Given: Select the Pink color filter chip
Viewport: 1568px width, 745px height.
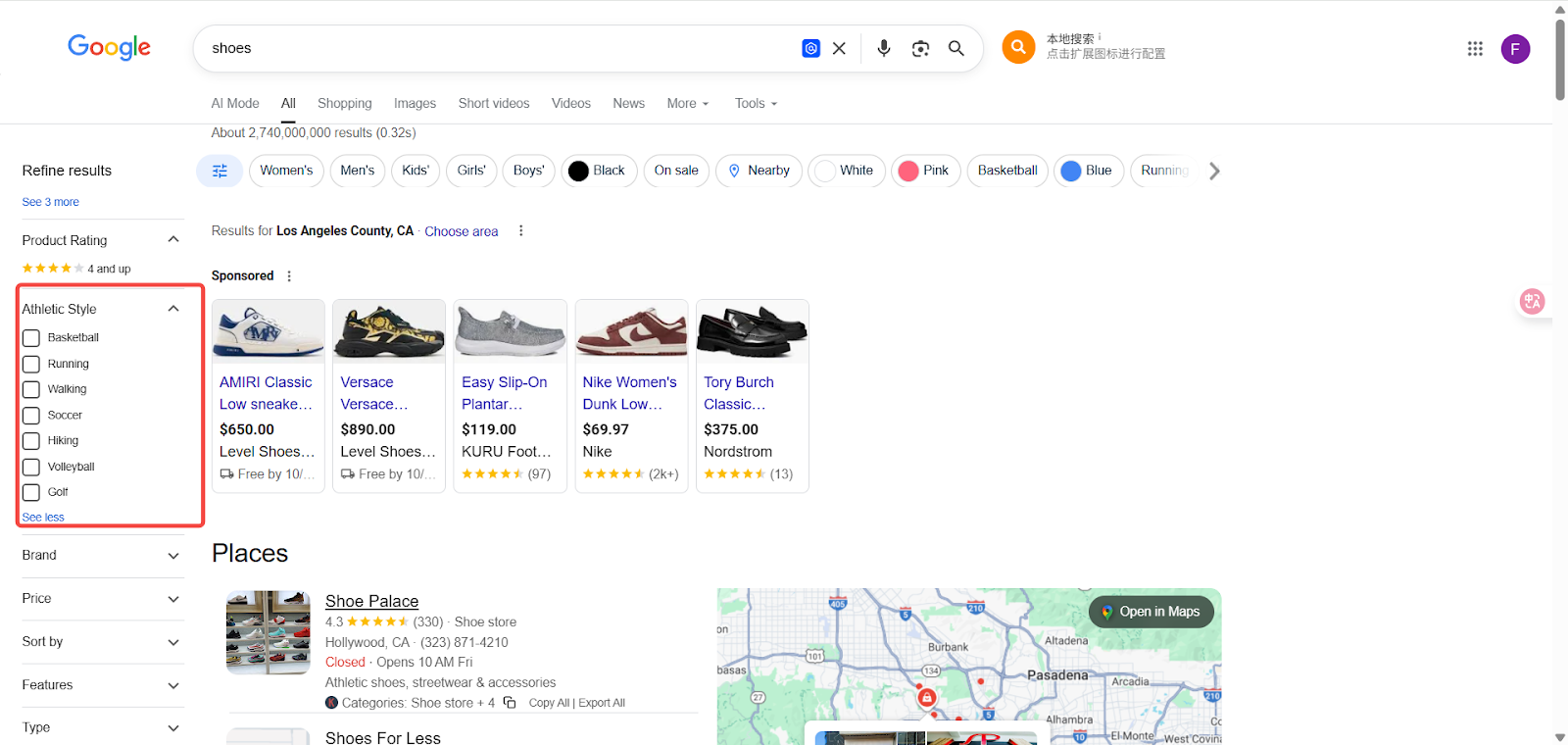Looking at the screenshot, I should coord(925,171).
